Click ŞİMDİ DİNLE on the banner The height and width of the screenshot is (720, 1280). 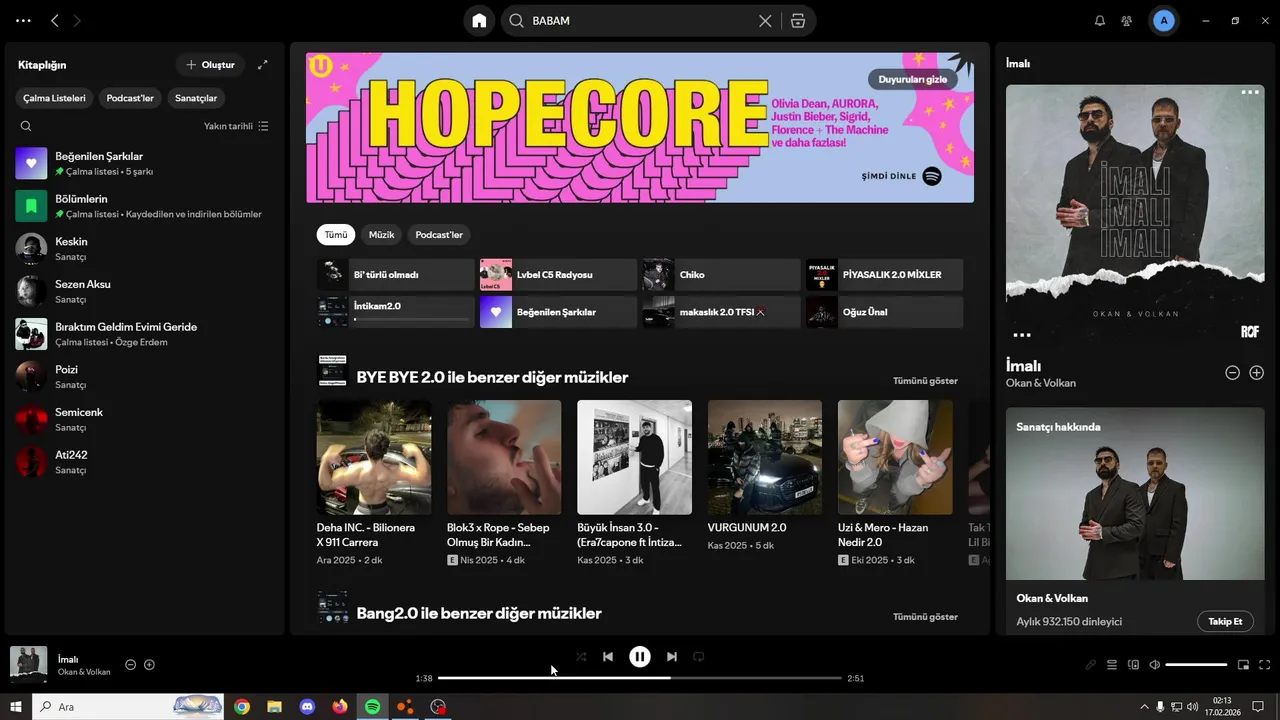pyautogui.click(x=889, y=176)
